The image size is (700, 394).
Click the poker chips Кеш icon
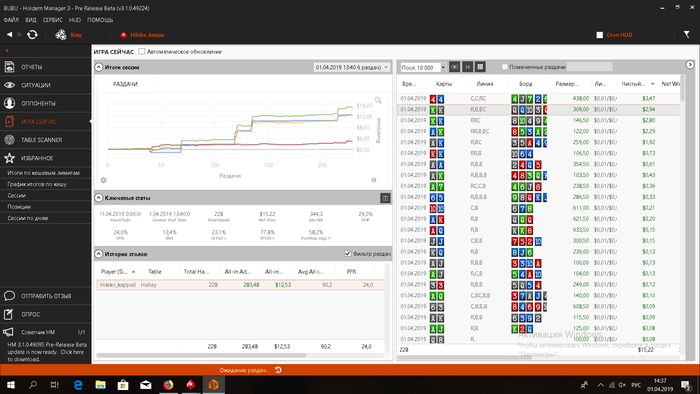(x=61, y=34)
